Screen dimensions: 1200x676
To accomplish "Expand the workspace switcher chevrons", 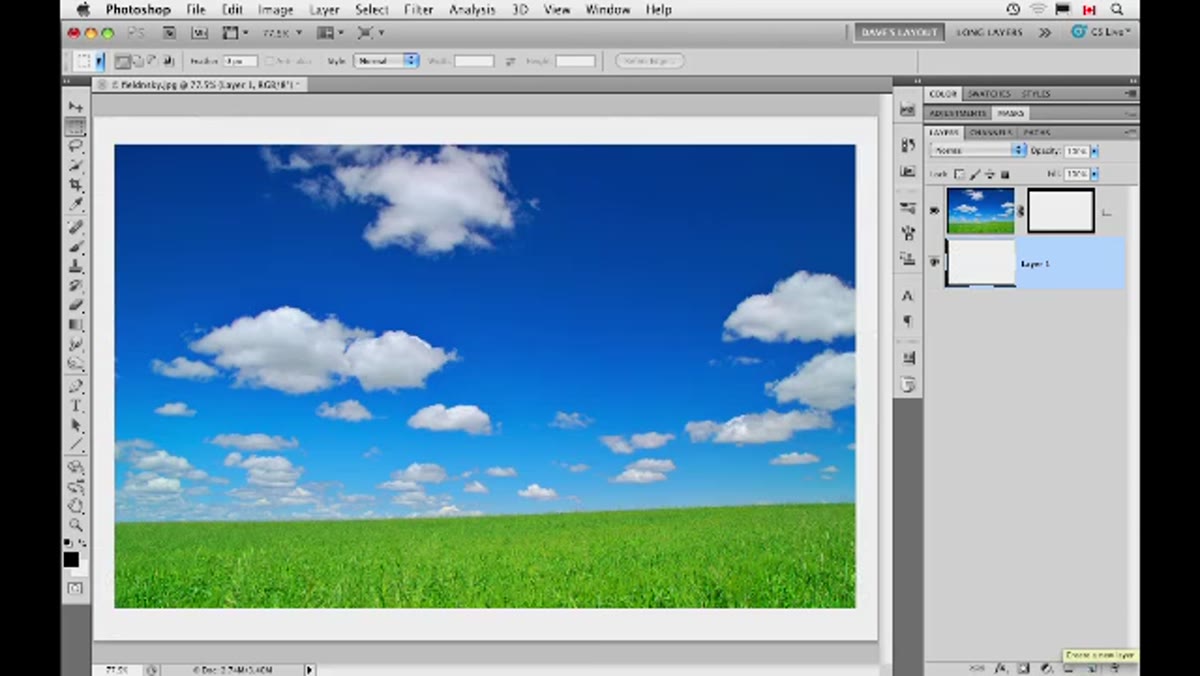I will pyautogui.click(x=1044, y=33).
